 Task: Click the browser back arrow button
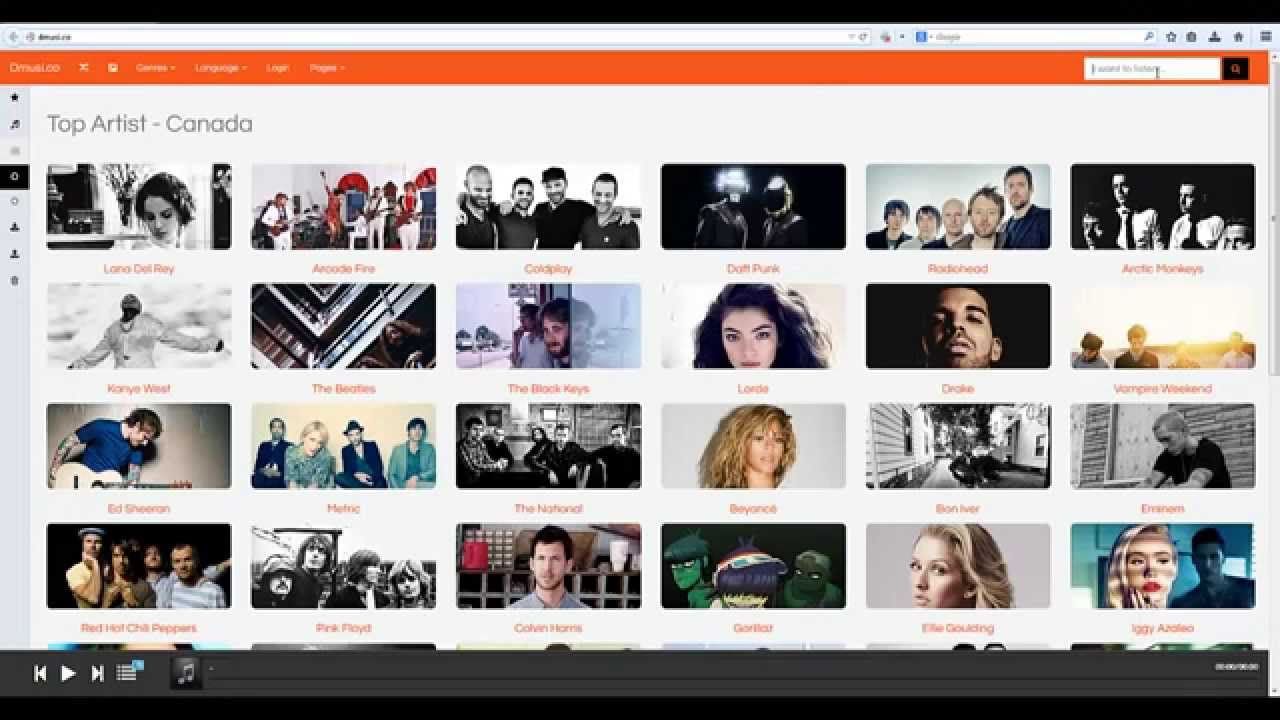13,37
